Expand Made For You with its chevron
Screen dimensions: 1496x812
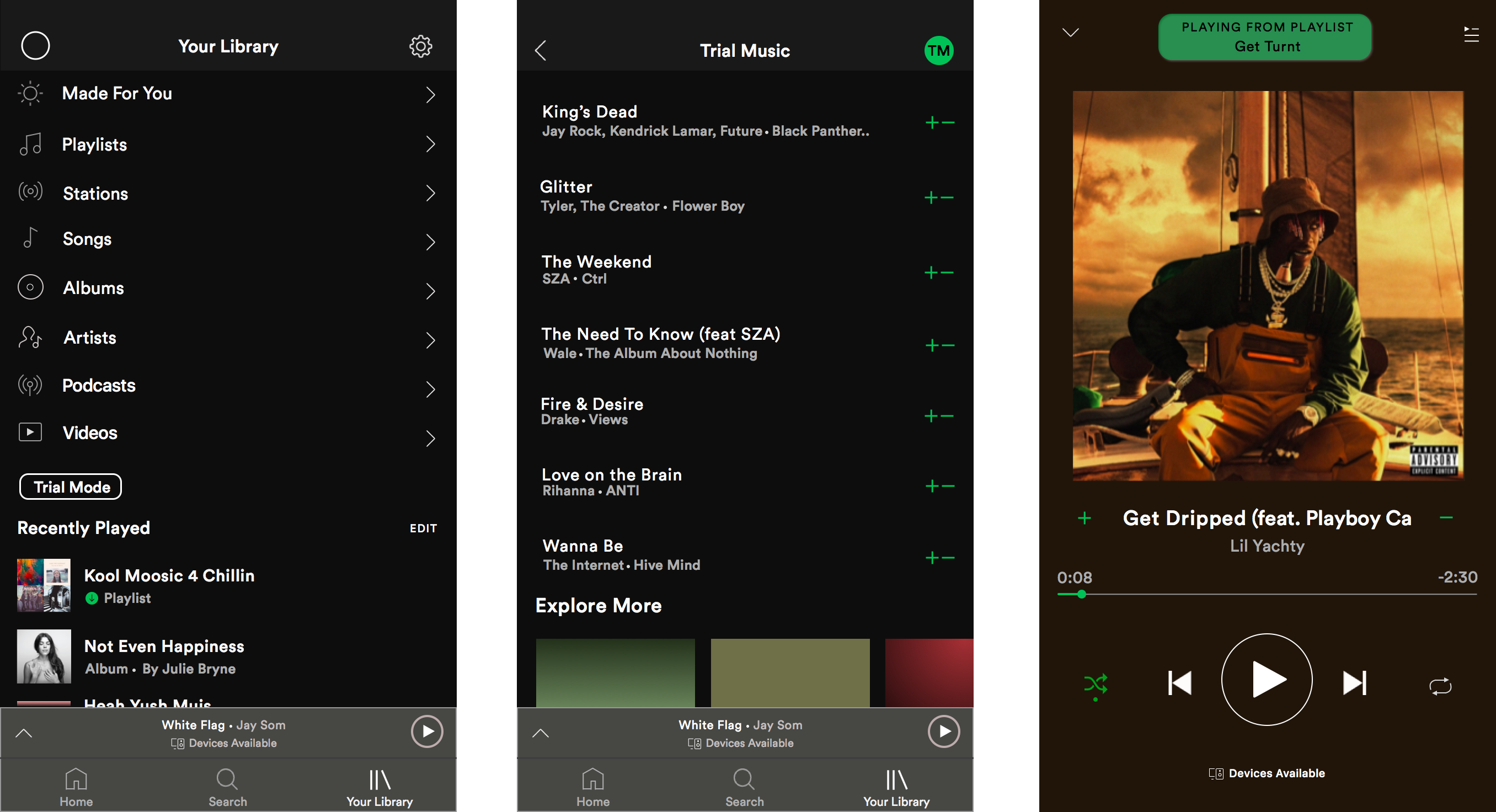[x=430, y=95]
